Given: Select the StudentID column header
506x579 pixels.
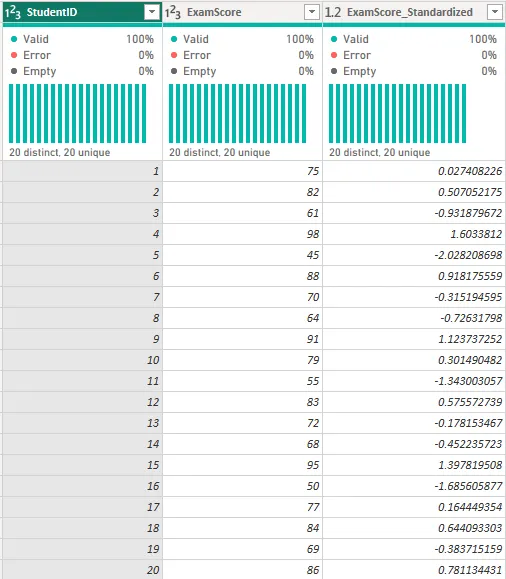Looking at the screenshot, I should (82, 13).
